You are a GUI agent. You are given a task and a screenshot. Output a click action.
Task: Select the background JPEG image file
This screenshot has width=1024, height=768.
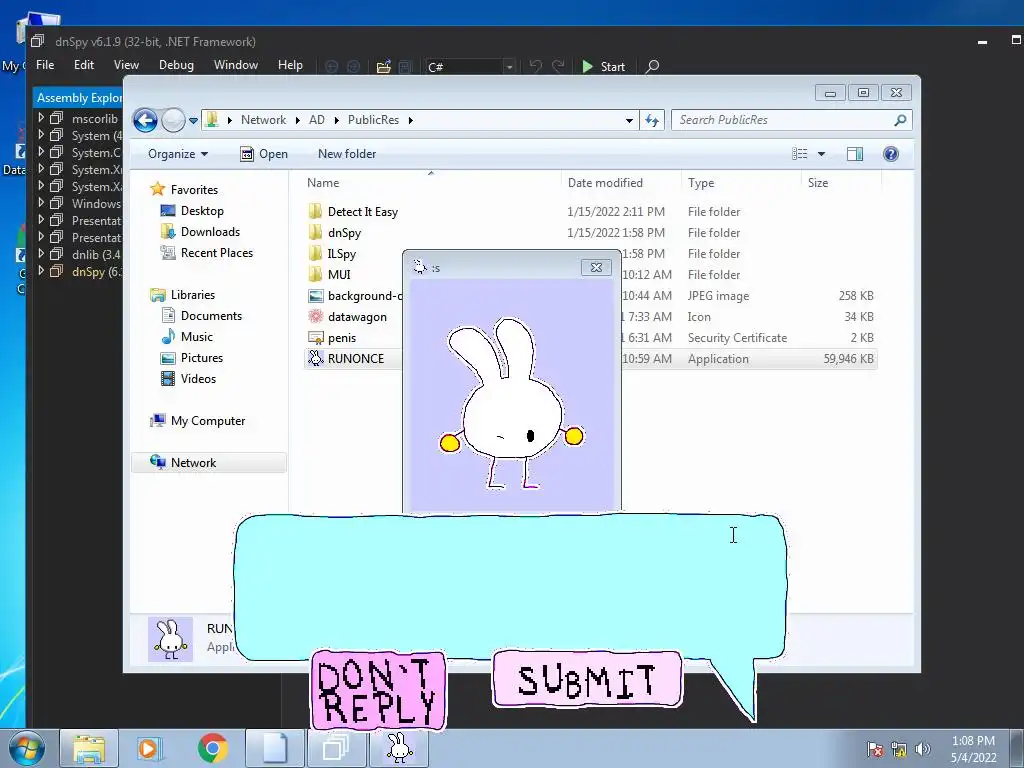pos(364,296)
